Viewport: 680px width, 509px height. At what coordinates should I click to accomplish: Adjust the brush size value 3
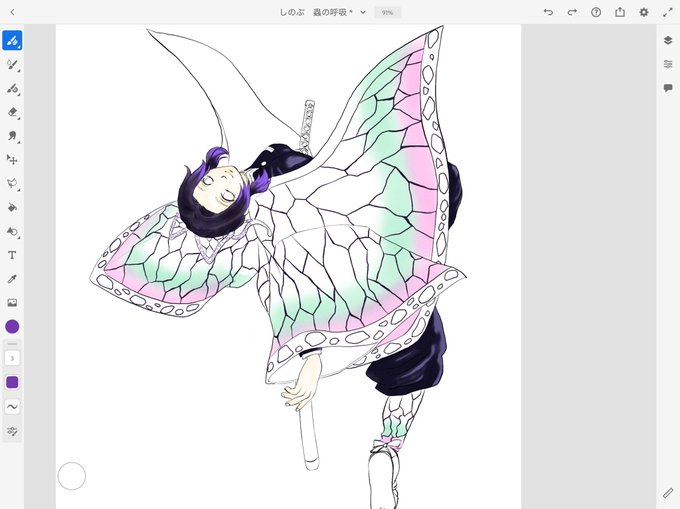(x=12, y=358)
